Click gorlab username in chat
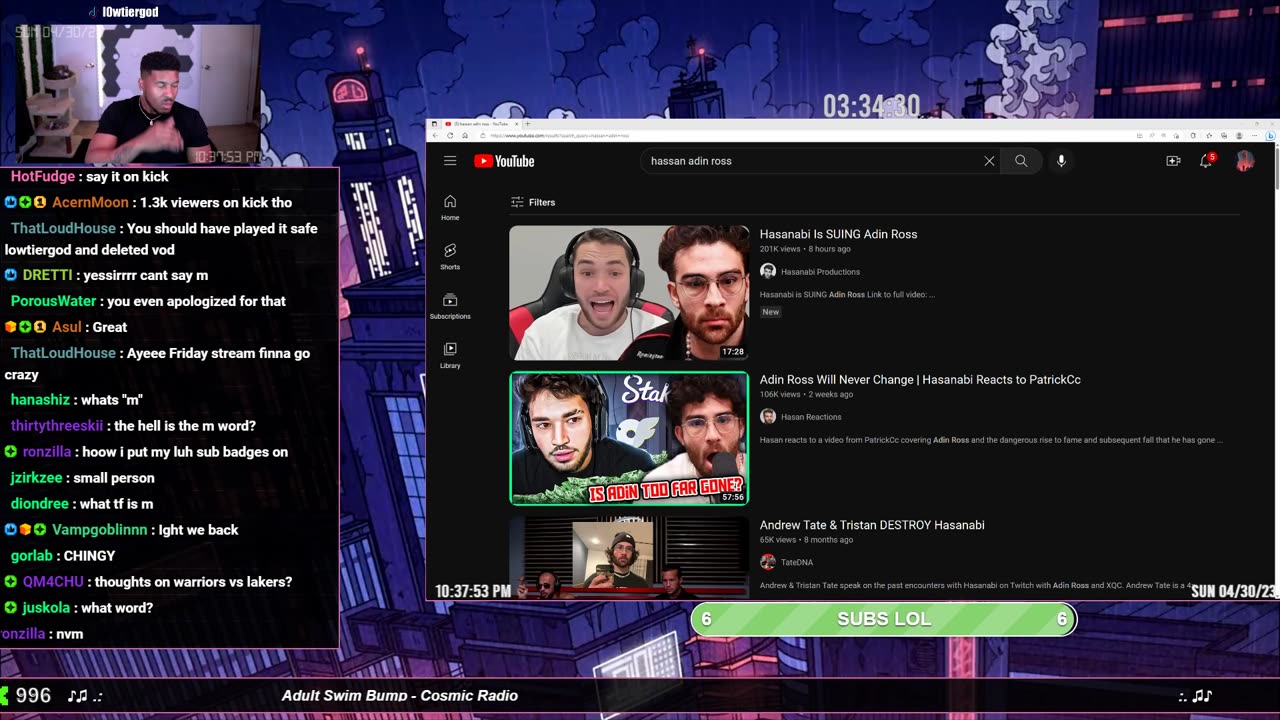Image resolution: width=1280 pixels, height=720 pixels. pos(32,555)
